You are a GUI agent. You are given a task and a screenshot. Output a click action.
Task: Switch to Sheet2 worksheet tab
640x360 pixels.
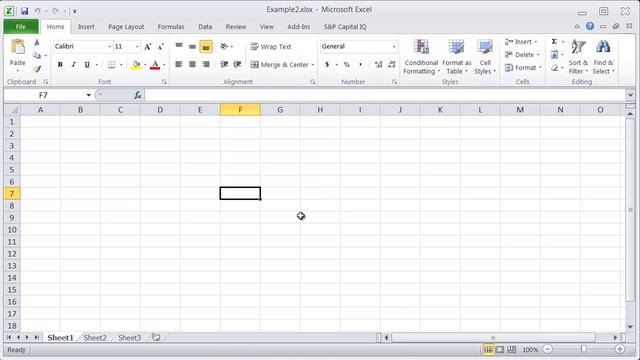coord(95,338)
